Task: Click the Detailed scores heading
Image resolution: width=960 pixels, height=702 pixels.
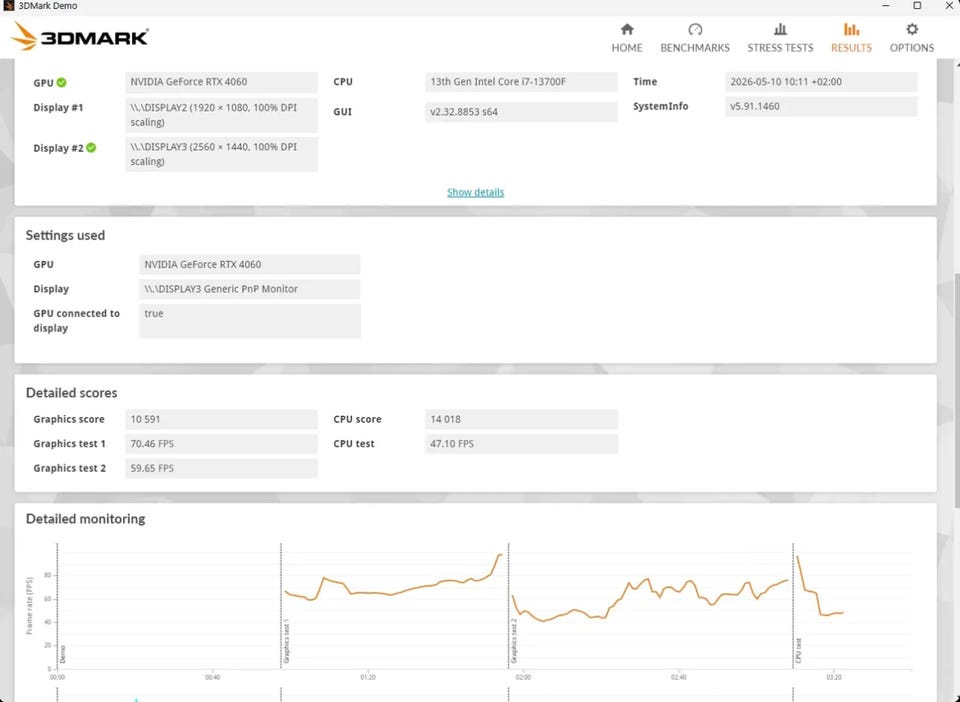Action: (71, 393)
